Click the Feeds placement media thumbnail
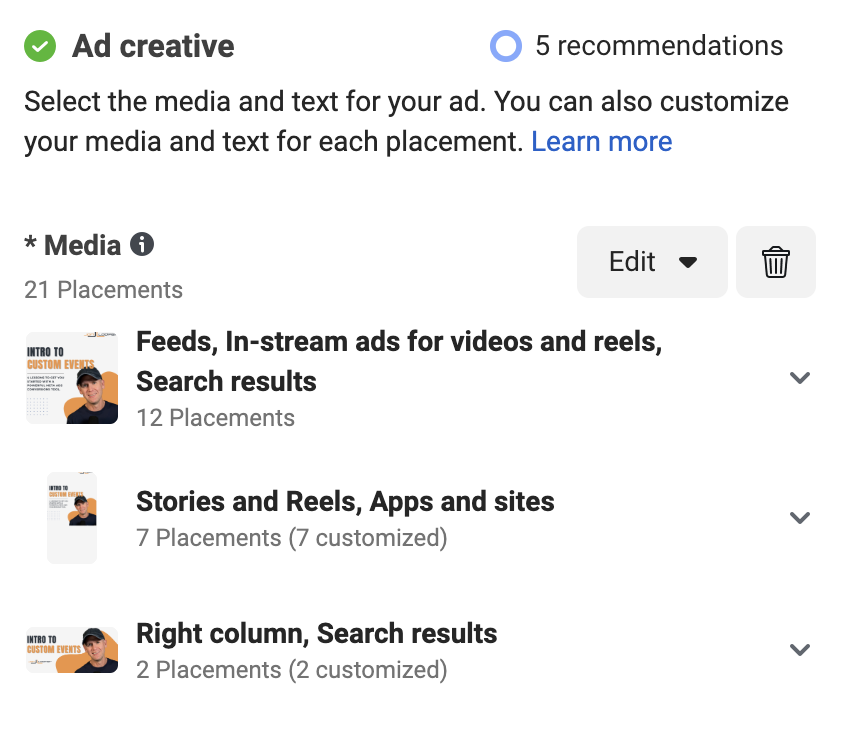 tap(71, 377)
